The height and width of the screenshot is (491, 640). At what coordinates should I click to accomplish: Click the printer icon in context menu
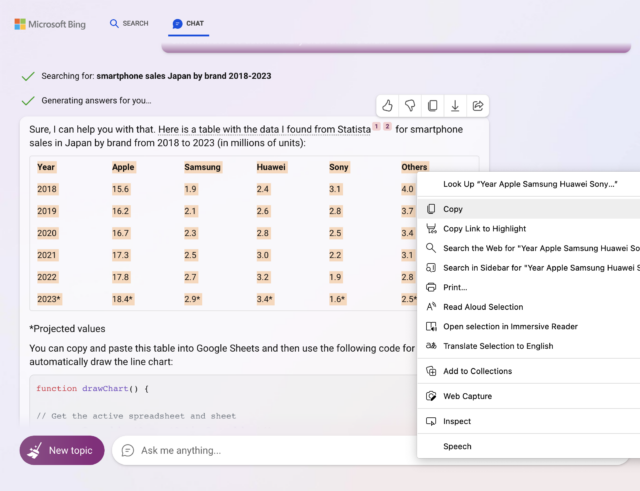pos(431,287)
